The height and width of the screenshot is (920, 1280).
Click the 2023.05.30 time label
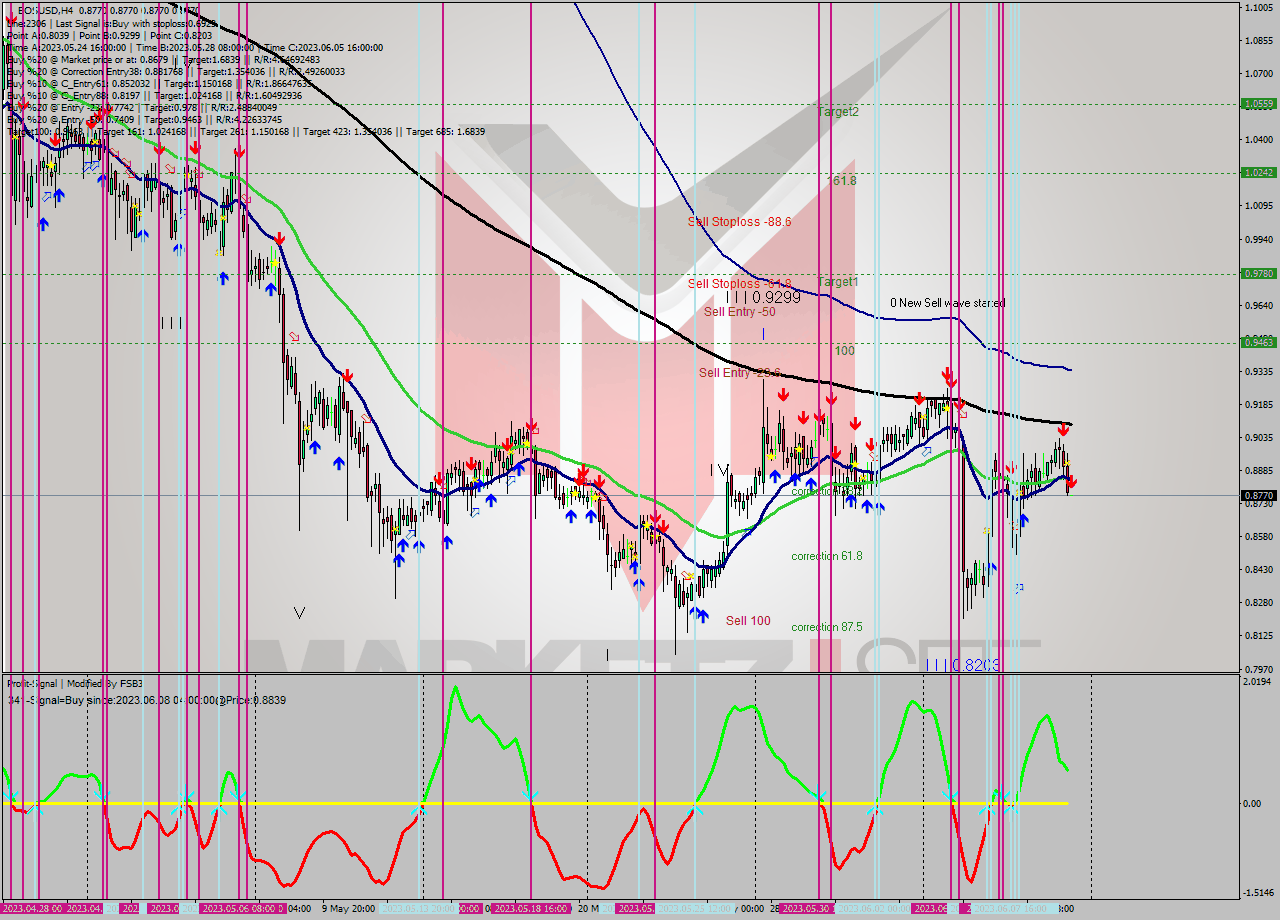[805, 908]
